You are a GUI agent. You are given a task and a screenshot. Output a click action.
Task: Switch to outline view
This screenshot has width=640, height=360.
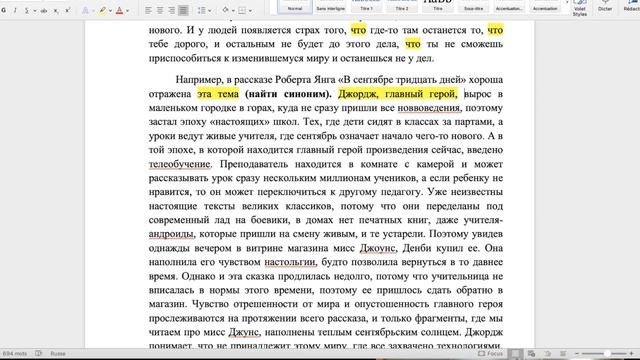pos(547,353)
